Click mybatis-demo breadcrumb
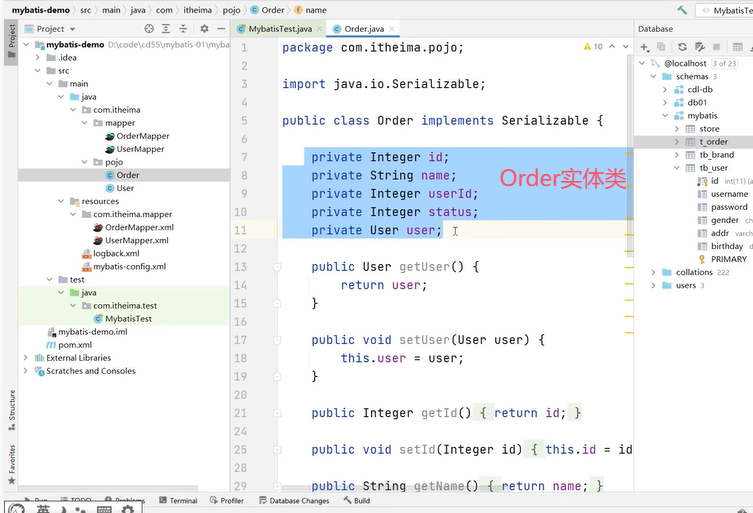 (x=40, y=10)
